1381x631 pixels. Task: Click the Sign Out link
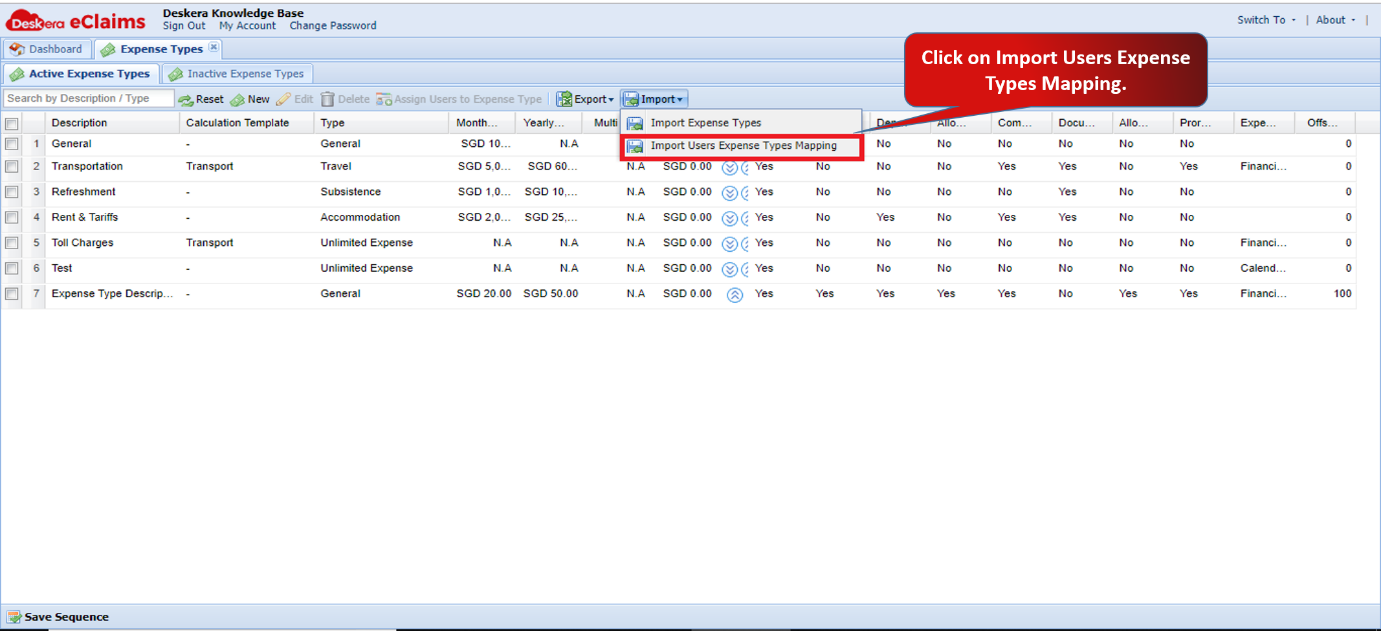point(184,26)
